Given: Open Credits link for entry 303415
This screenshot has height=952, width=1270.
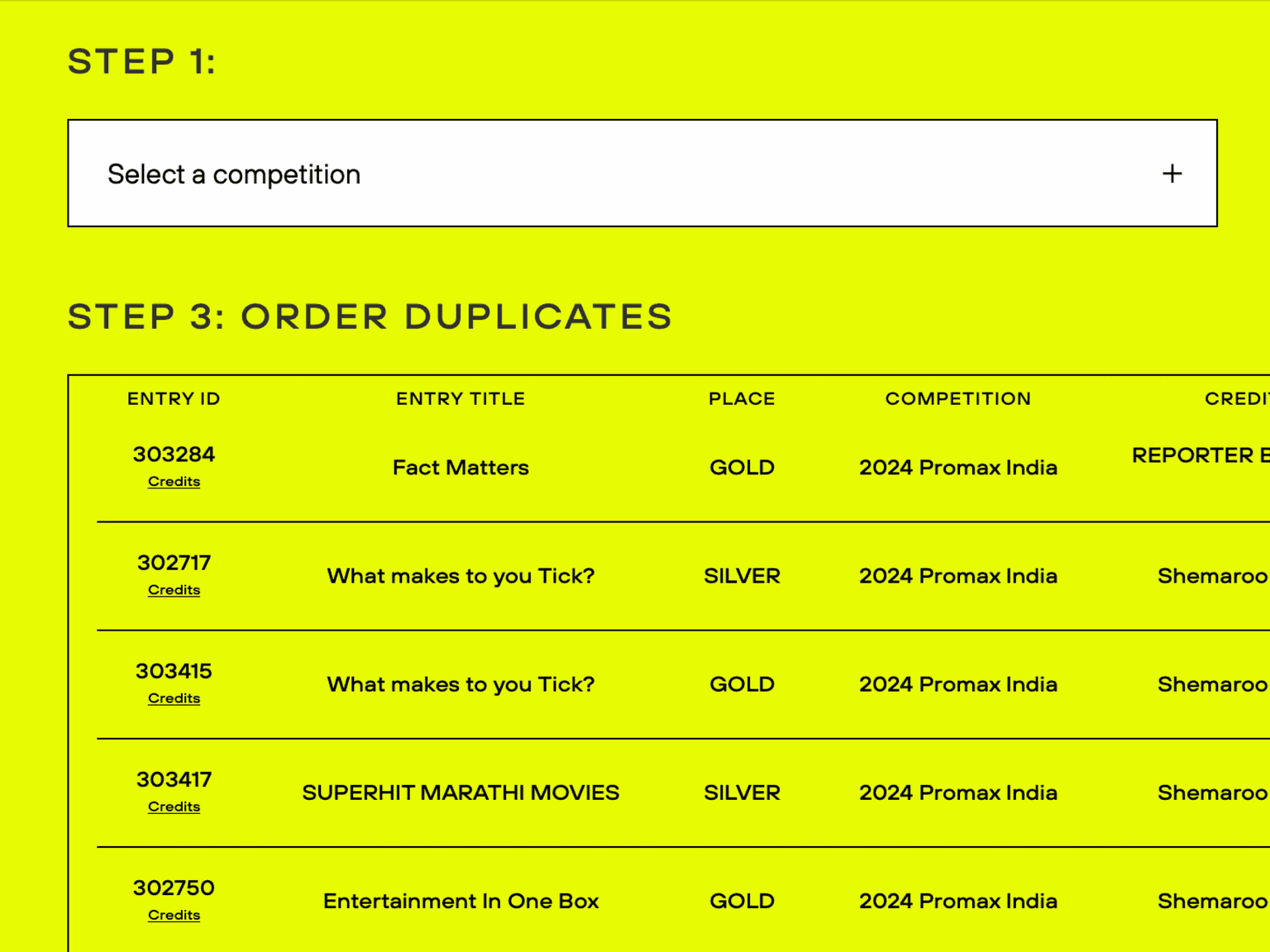Looking at the screenshot, I should click(x=174, y=698).
